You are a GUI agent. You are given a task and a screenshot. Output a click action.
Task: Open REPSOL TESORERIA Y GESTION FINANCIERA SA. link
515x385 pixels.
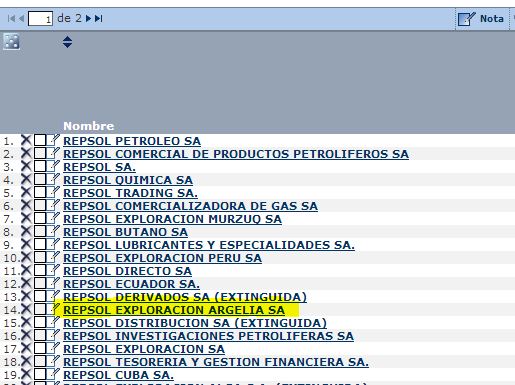[x=216, y=362]
